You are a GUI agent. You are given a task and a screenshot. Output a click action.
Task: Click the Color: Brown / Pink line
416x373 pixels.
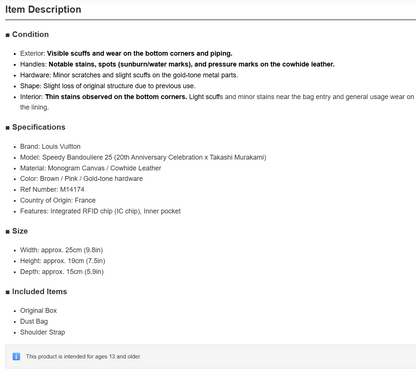click(x=81, y=178)
